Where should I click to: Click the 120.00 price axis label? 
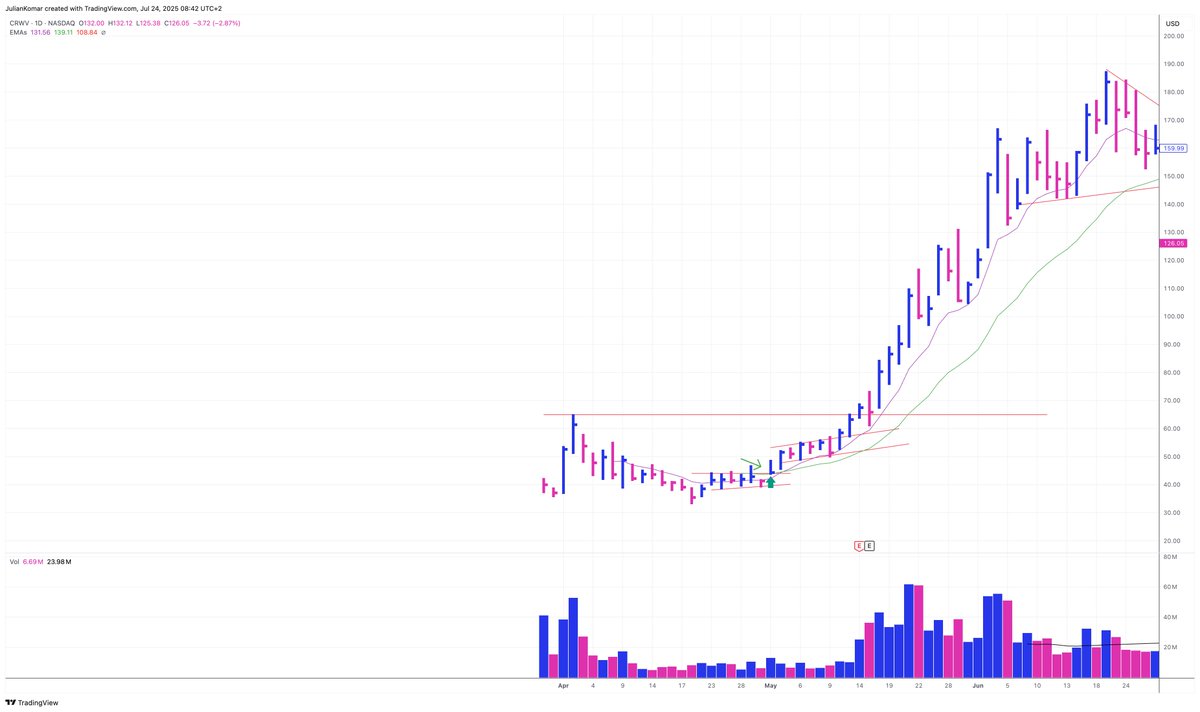tap(1174, 260)
